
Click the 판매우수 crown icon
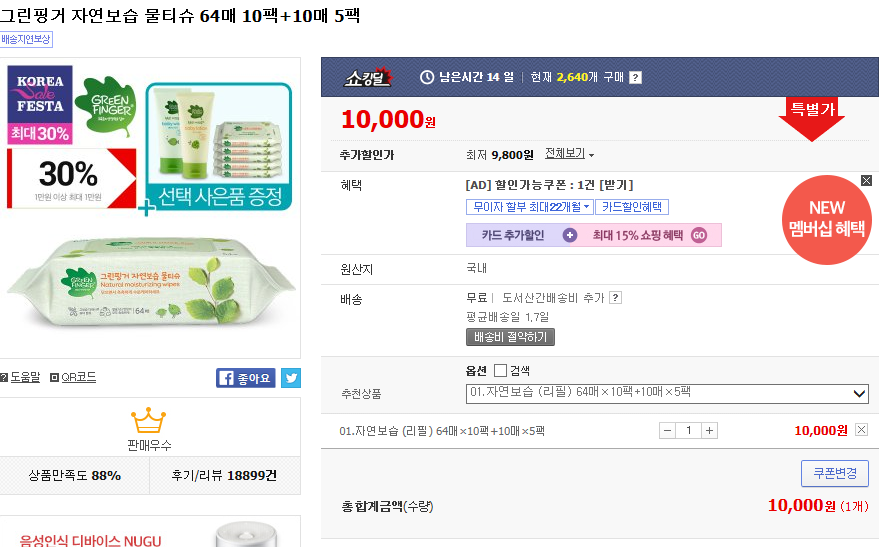tap(148, 420)
